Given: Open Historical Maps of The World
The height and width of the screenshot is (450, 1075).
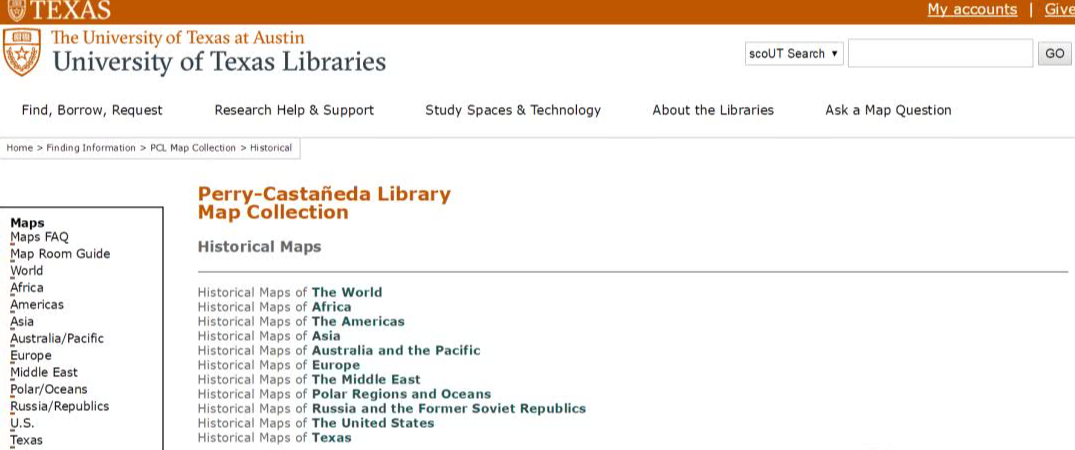Looking at the screenshot, I should click(347, 292).
